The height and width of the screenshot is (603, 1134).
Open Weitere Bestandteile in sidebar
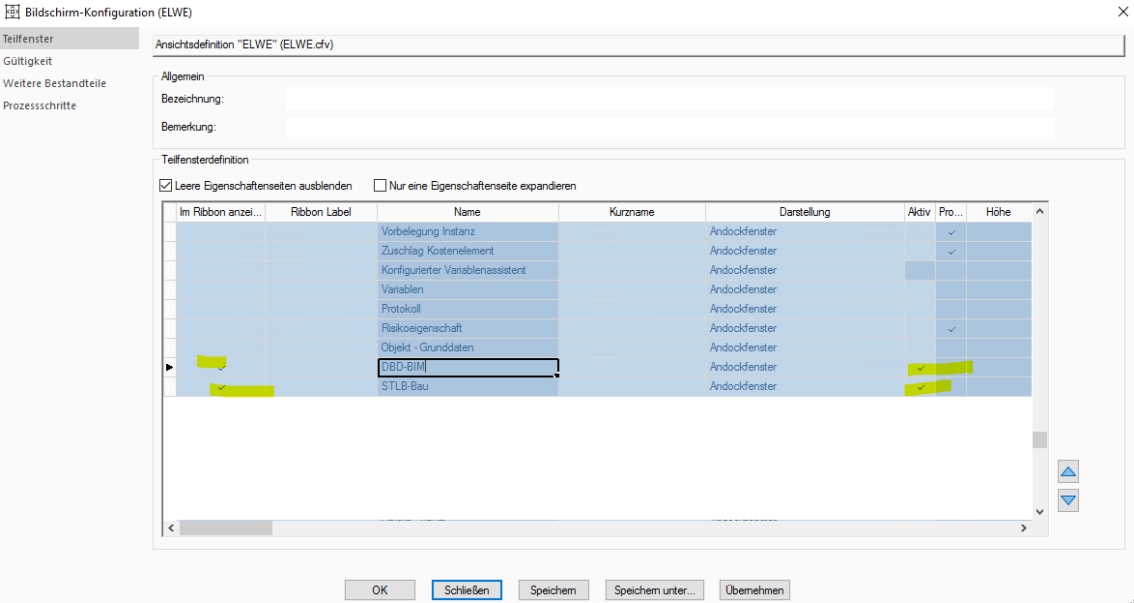tap(54, 83)
